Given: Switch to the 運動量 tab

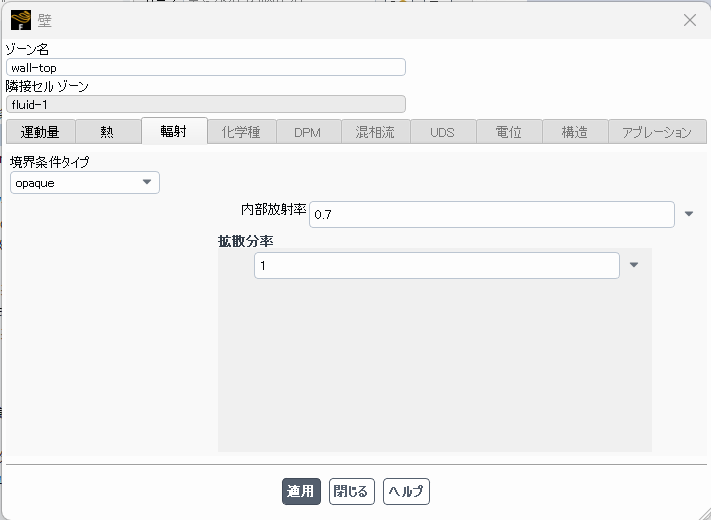Looking at the screenshot, I should point(40,132).
